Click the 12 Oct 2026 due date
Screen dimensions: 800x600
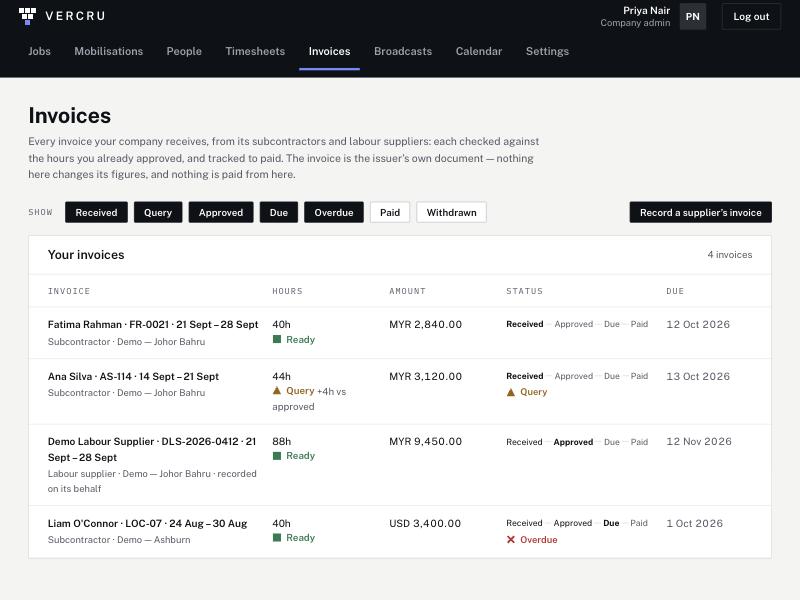698,324
